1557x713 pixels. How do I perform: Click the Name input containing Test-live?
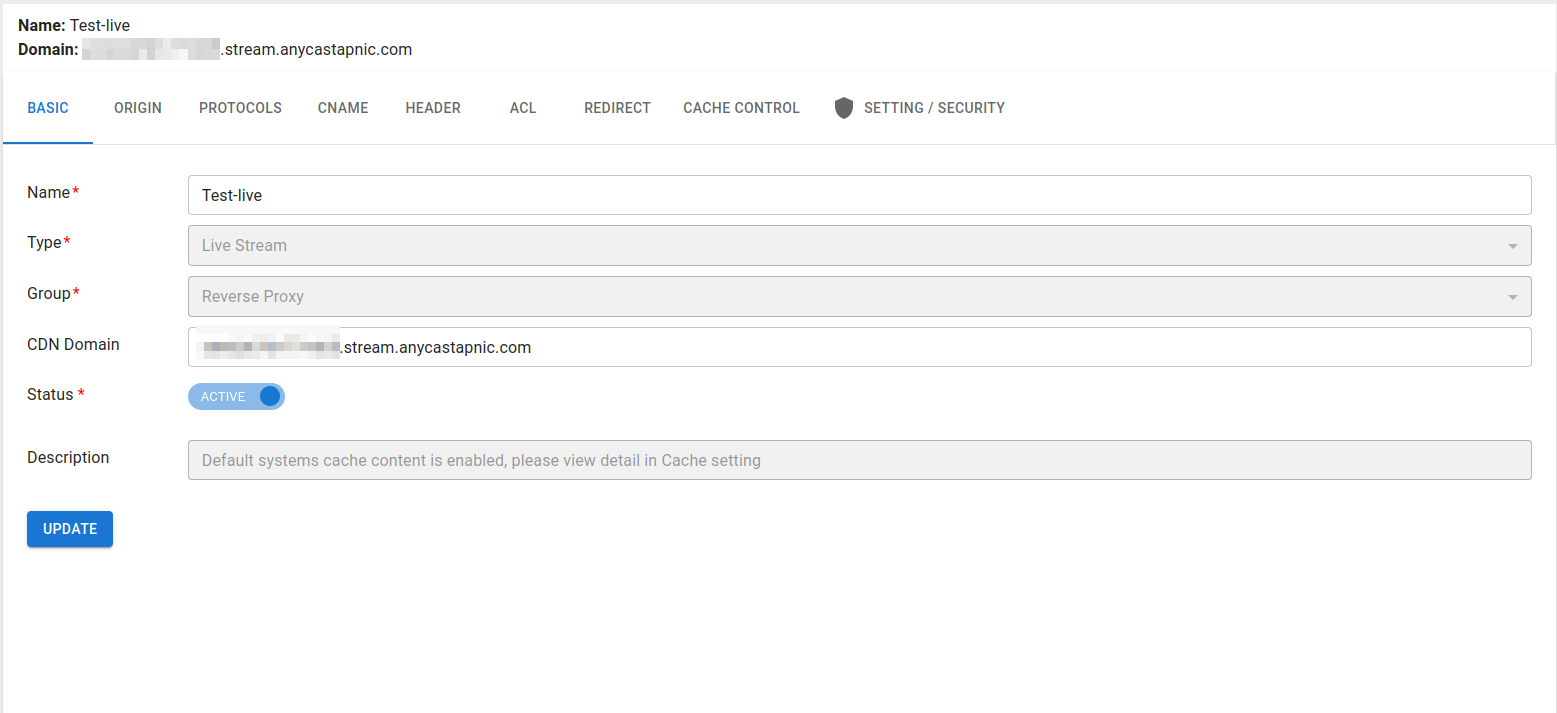[858, 196]
